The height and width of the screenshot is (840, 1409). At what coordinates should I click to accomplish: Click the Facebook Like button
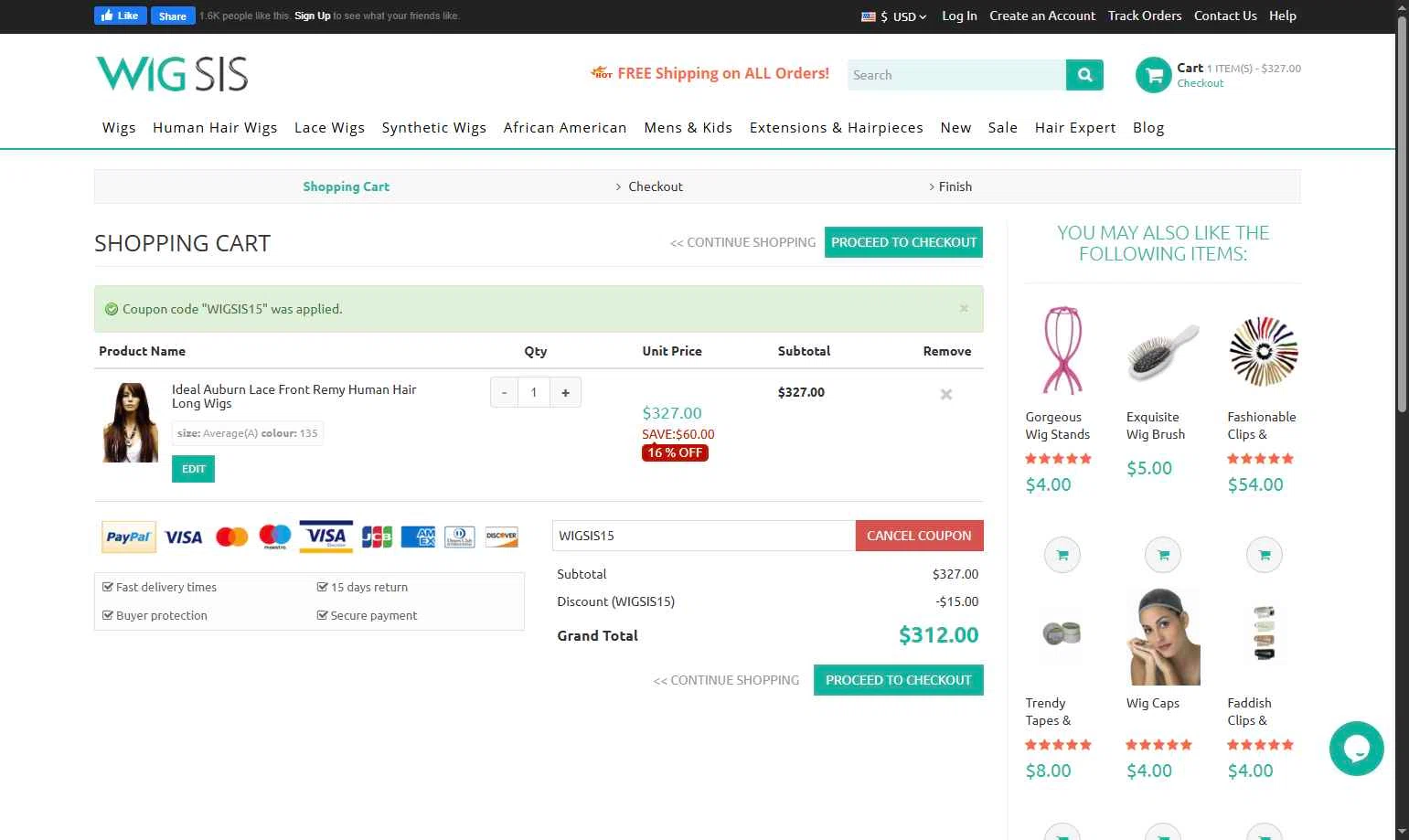[x=120, y=16]
